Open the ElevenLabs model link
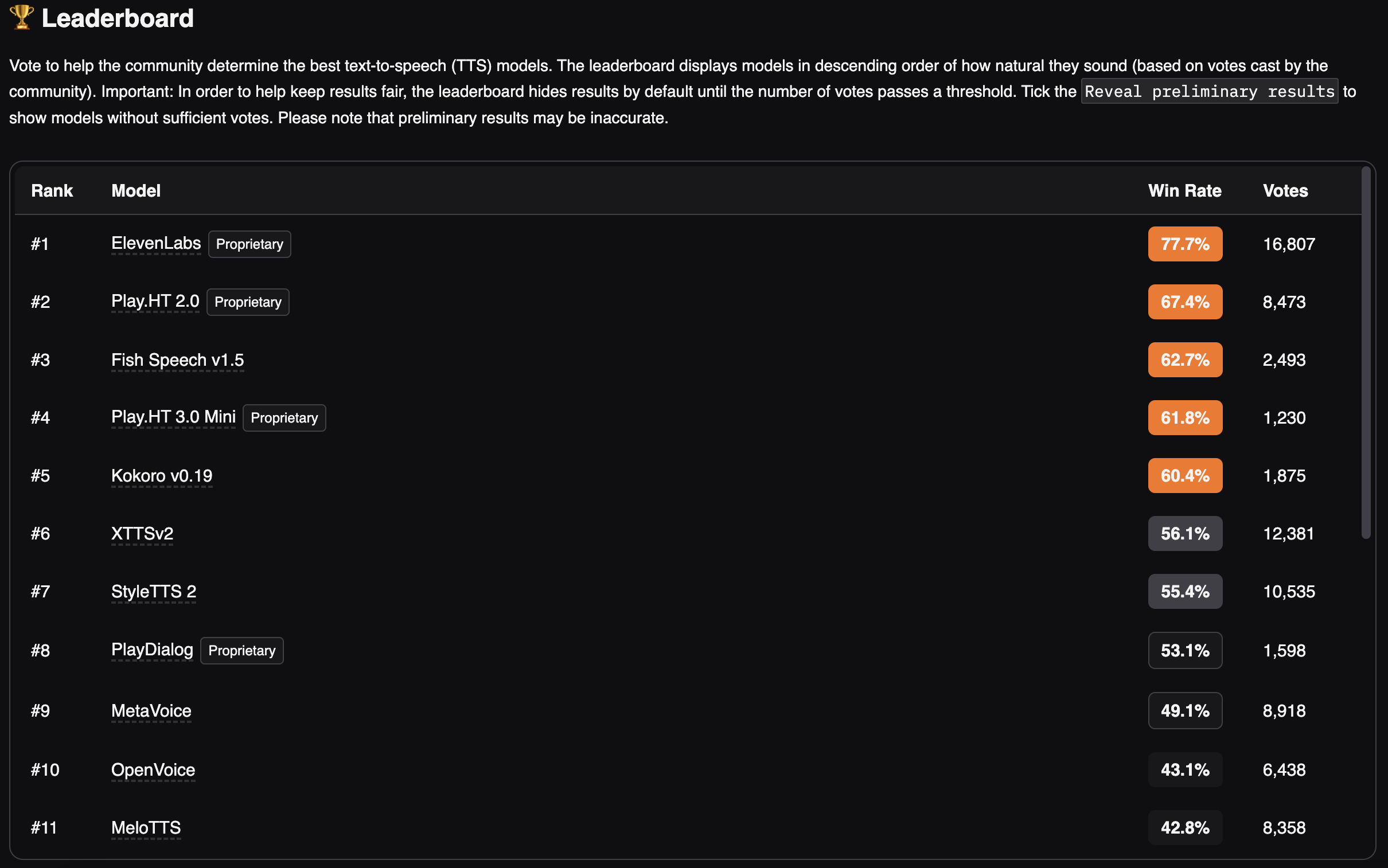1388x868 pixels. [x=155, y=244]
